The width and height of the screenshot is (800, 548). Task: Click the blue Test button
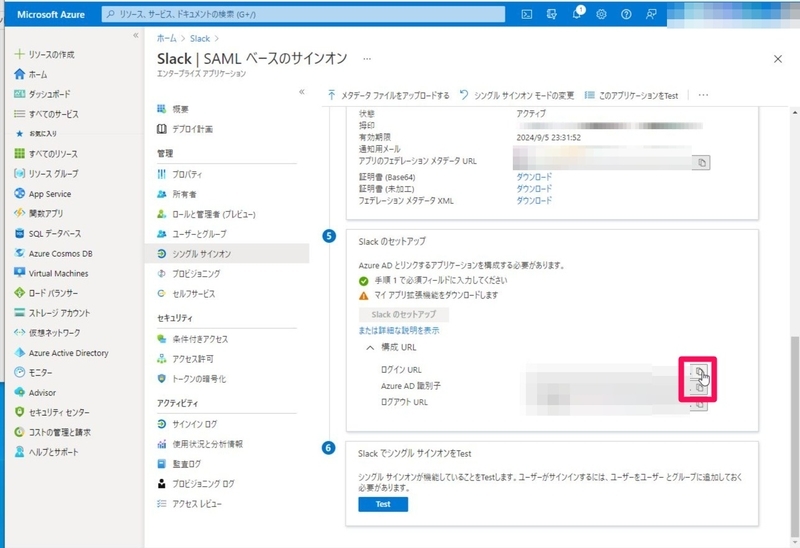(x=383, y=504)
